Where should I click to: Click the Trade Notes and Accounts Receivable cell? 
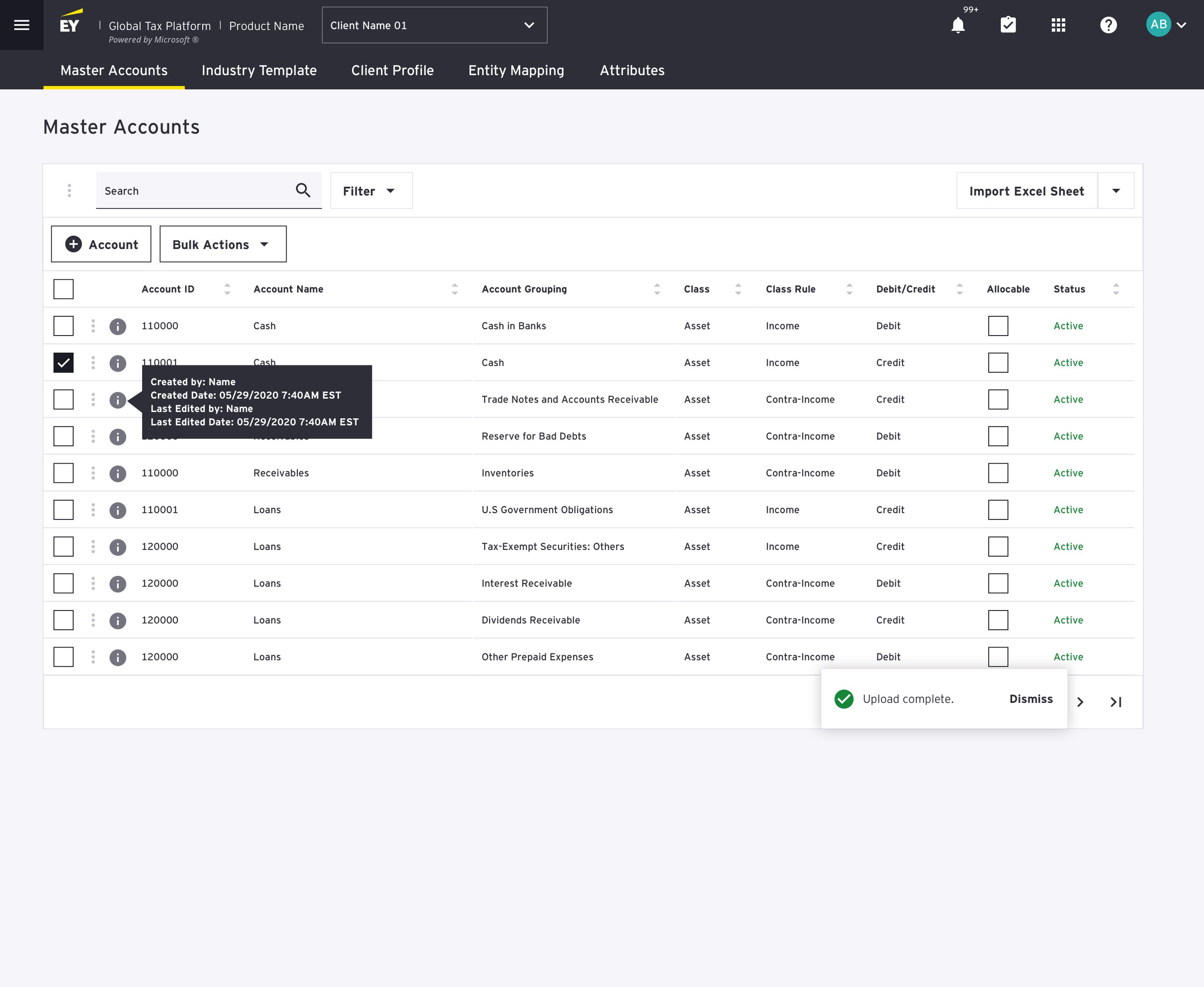[x=569, y=399]
